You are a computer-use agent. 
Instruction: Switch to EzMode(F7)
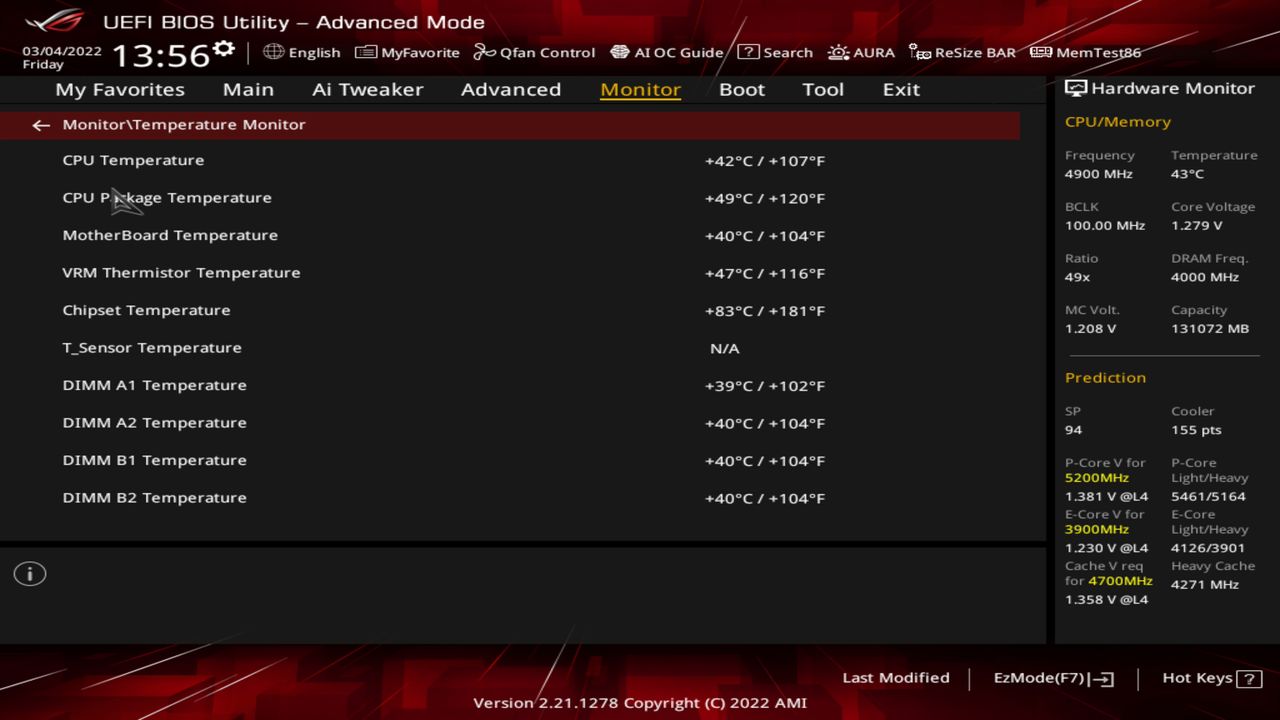point(1039,678)
